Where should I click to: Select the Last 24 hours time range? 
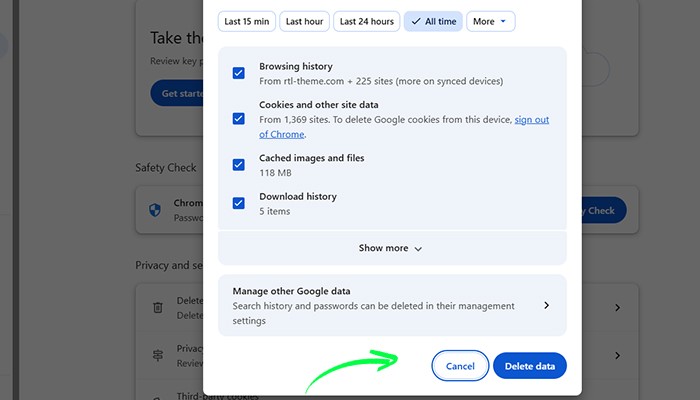[x=367, y=21]
